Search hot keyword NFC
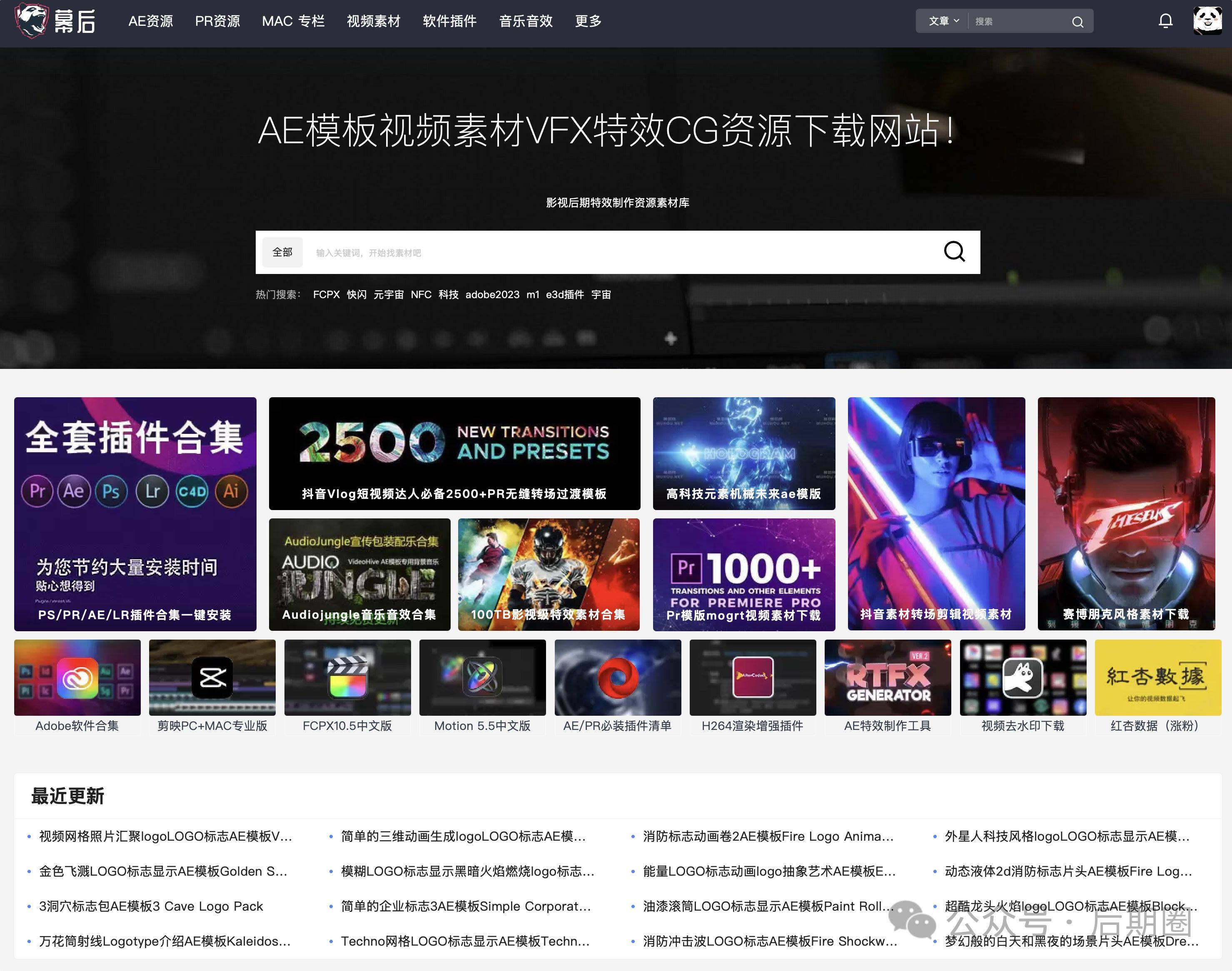The height and width of the screenshot is (971, 1232). 421,294
